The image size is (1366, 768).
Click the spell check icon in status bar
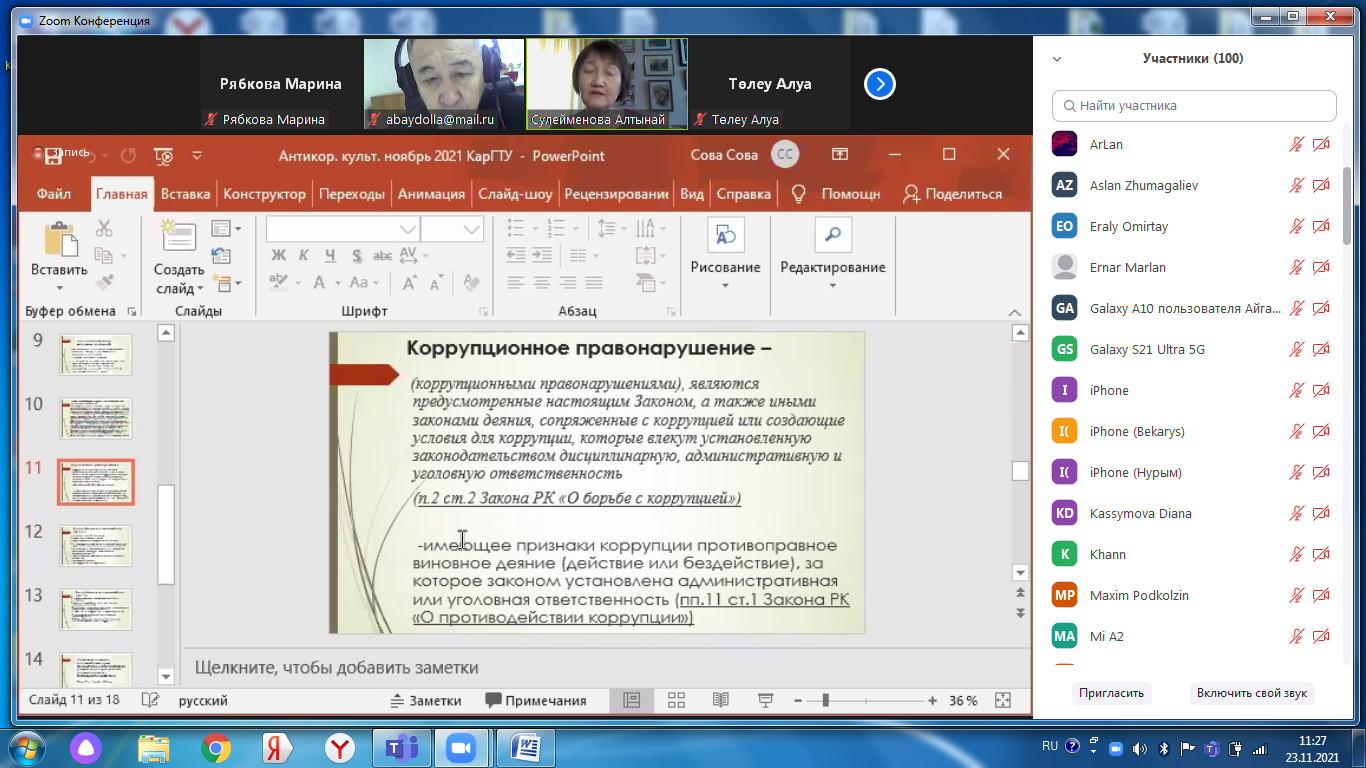pyautogui.click(x=151, y=700)
